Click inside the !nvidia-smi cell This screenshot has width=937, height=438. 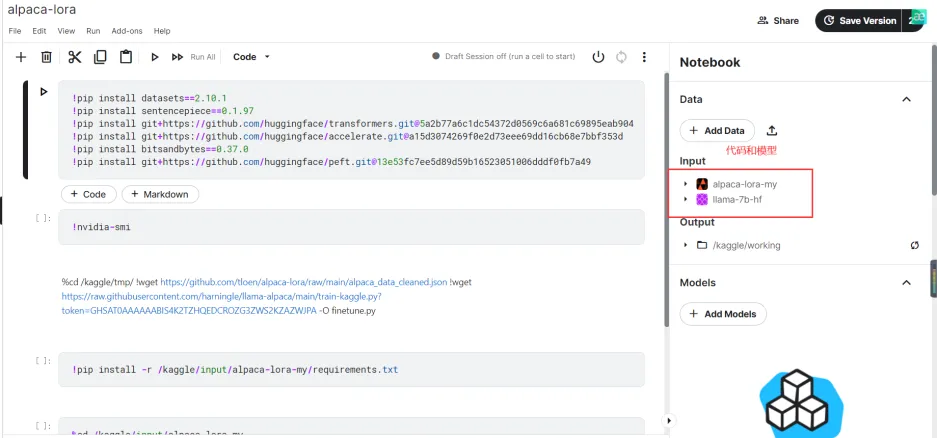click(x=351, y=227)
